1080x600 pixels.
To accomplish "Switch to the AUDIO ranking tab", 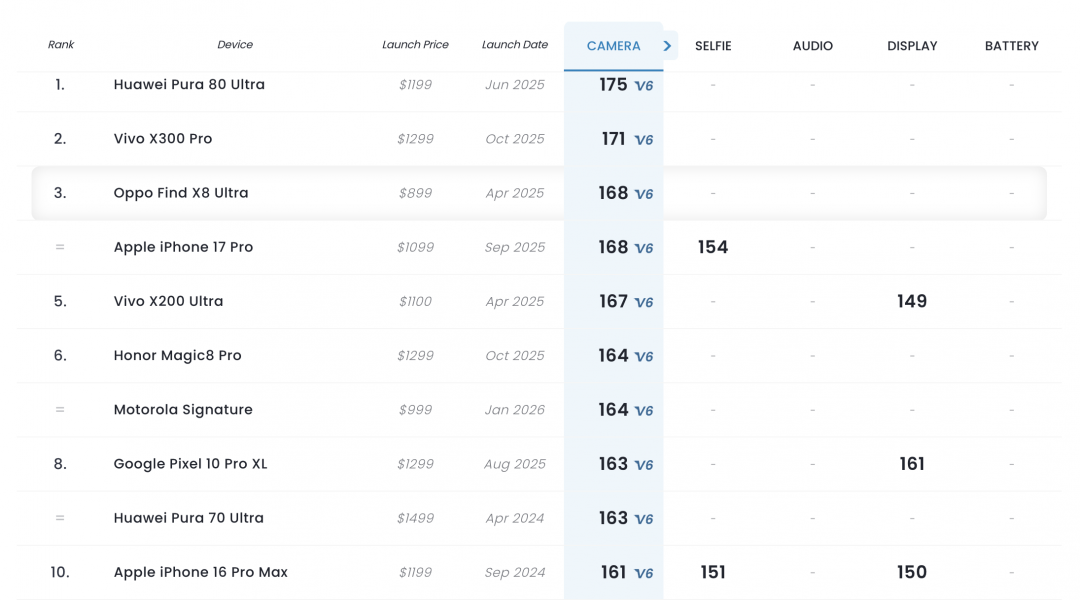I will [813, 46].
